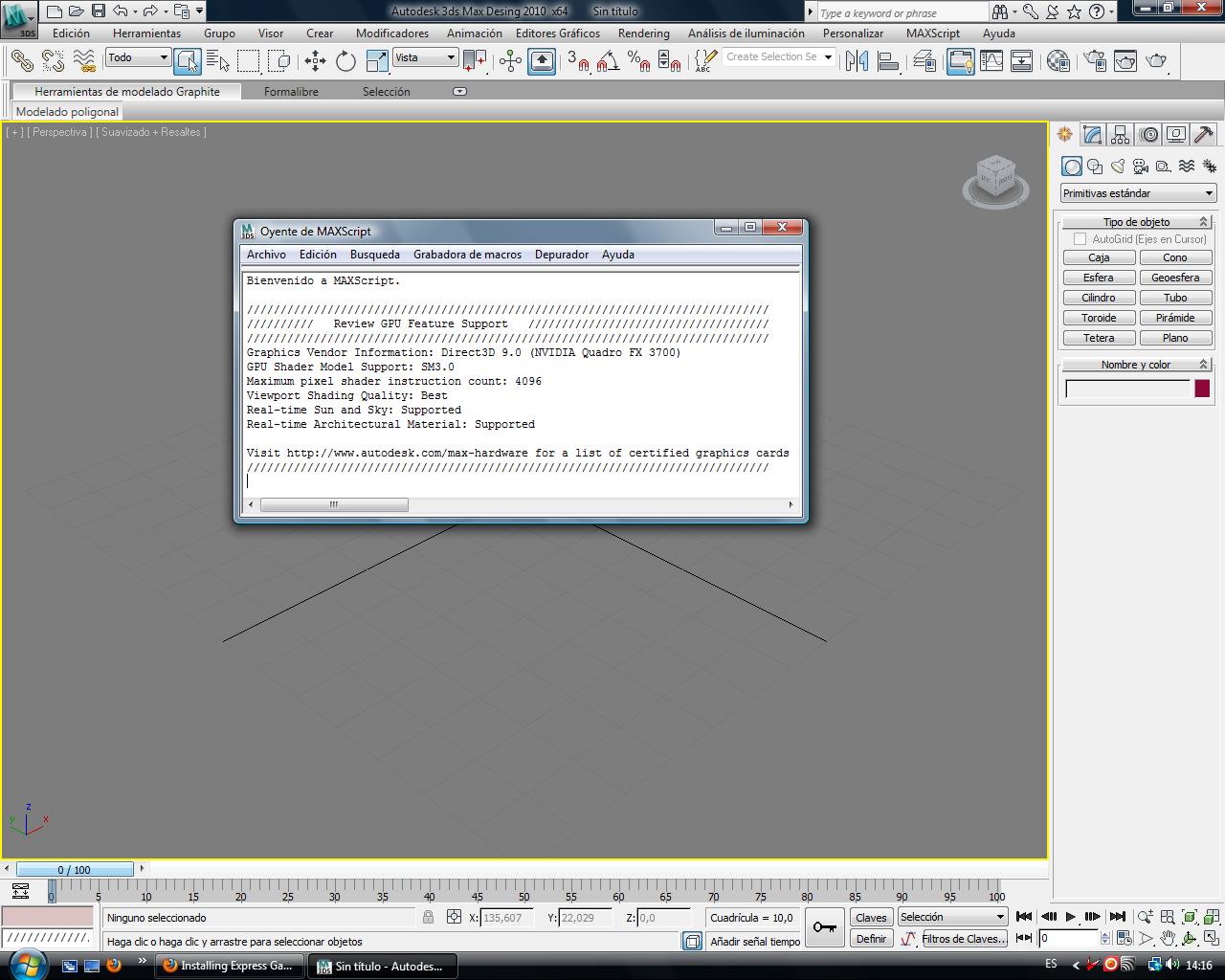Expand the Primitivas estándar dropdown
Viewport: 1225px width, 980px height.
point(1138,193)
